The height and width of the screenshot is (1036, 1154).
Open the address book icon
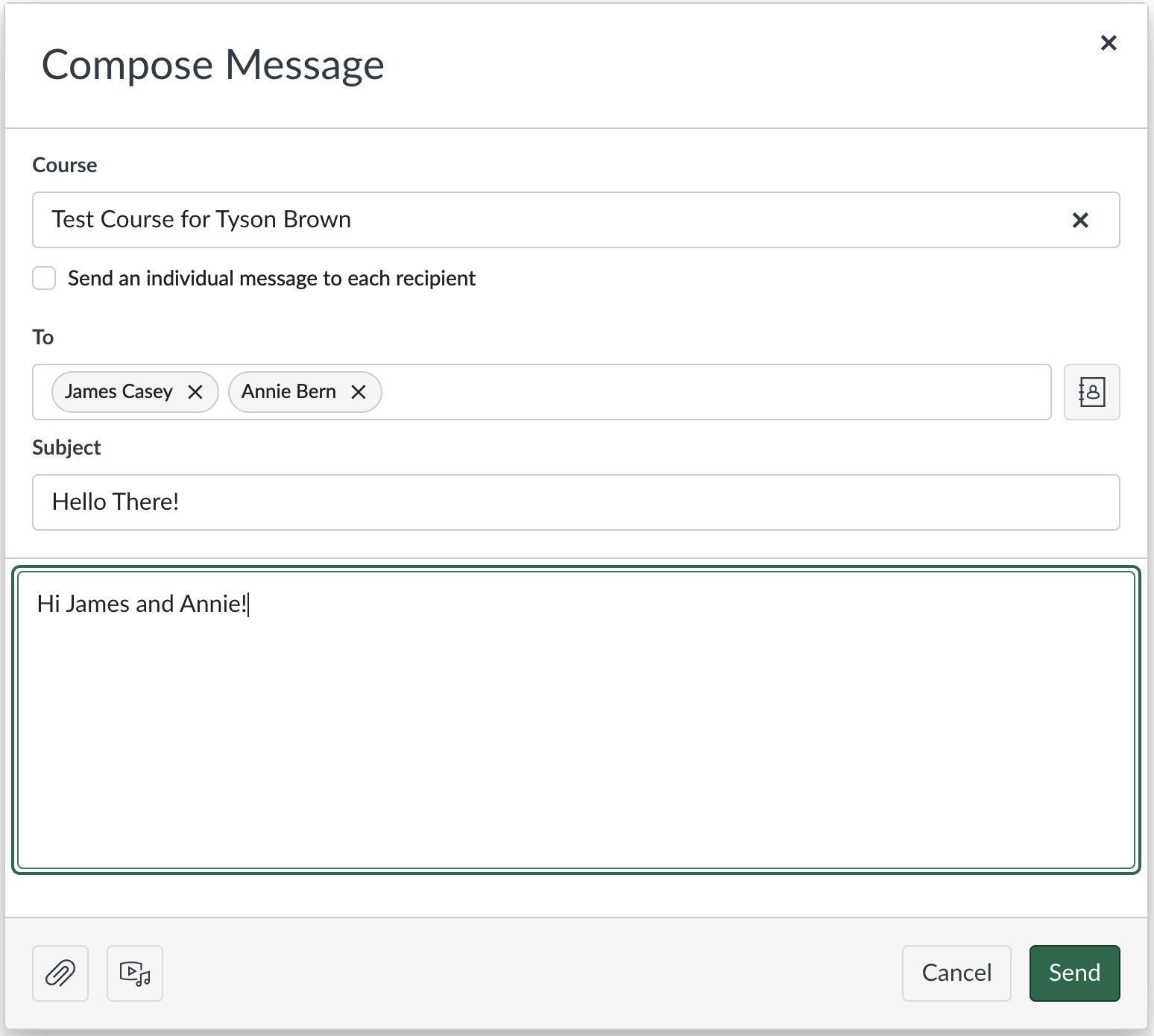tap(1091, 392)
